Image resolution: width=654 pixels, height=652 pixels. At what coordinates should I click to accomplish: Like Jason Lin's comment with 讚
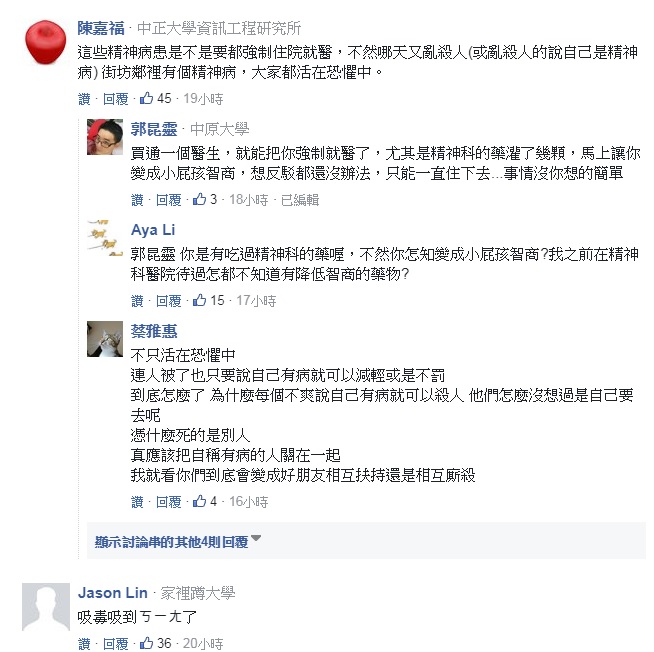(x=84, y=644)
